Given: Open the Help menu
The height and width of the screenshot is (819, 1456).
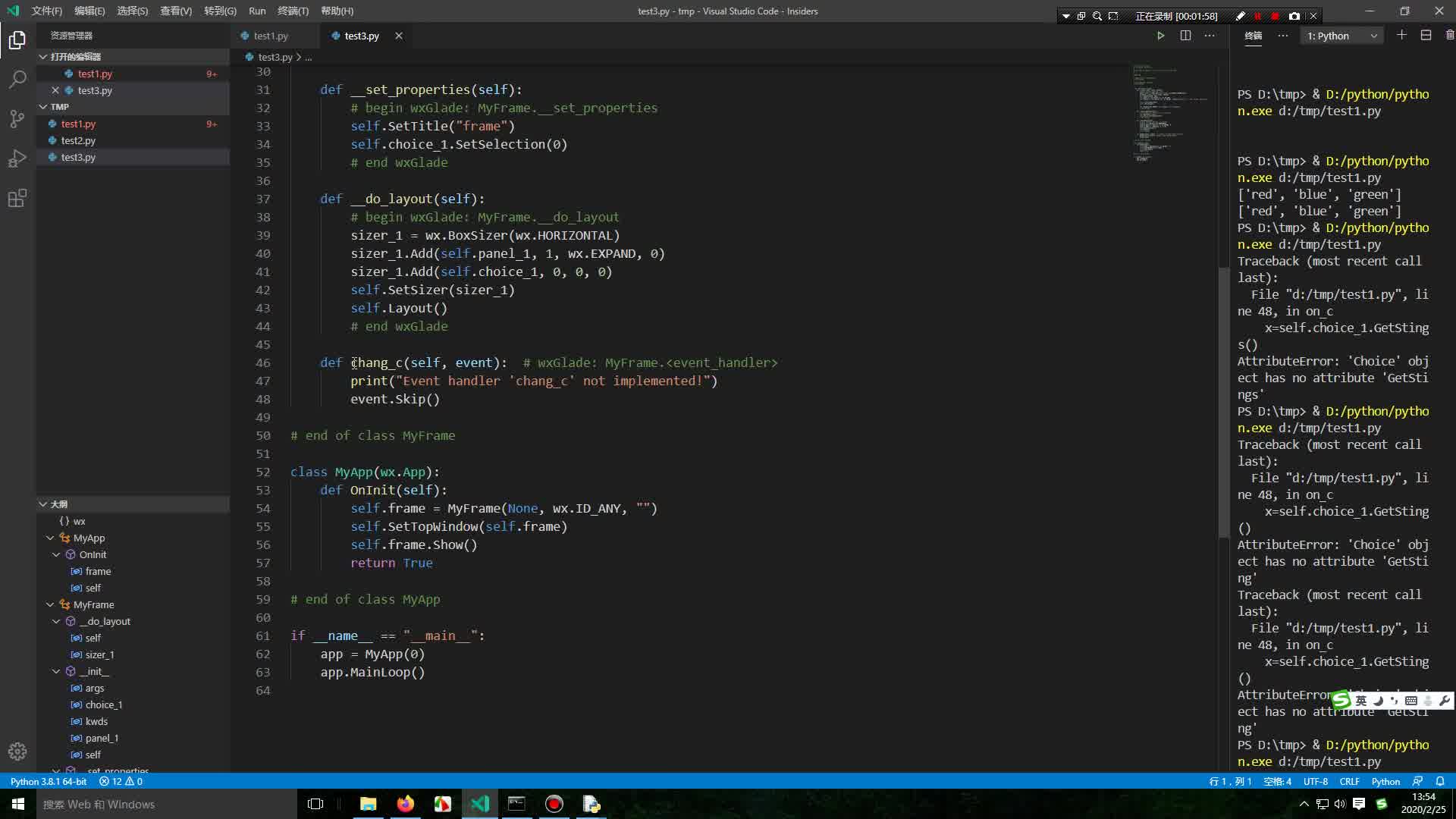Looking at the screenshot, I should pyautogui.click(x=337, y=11).
